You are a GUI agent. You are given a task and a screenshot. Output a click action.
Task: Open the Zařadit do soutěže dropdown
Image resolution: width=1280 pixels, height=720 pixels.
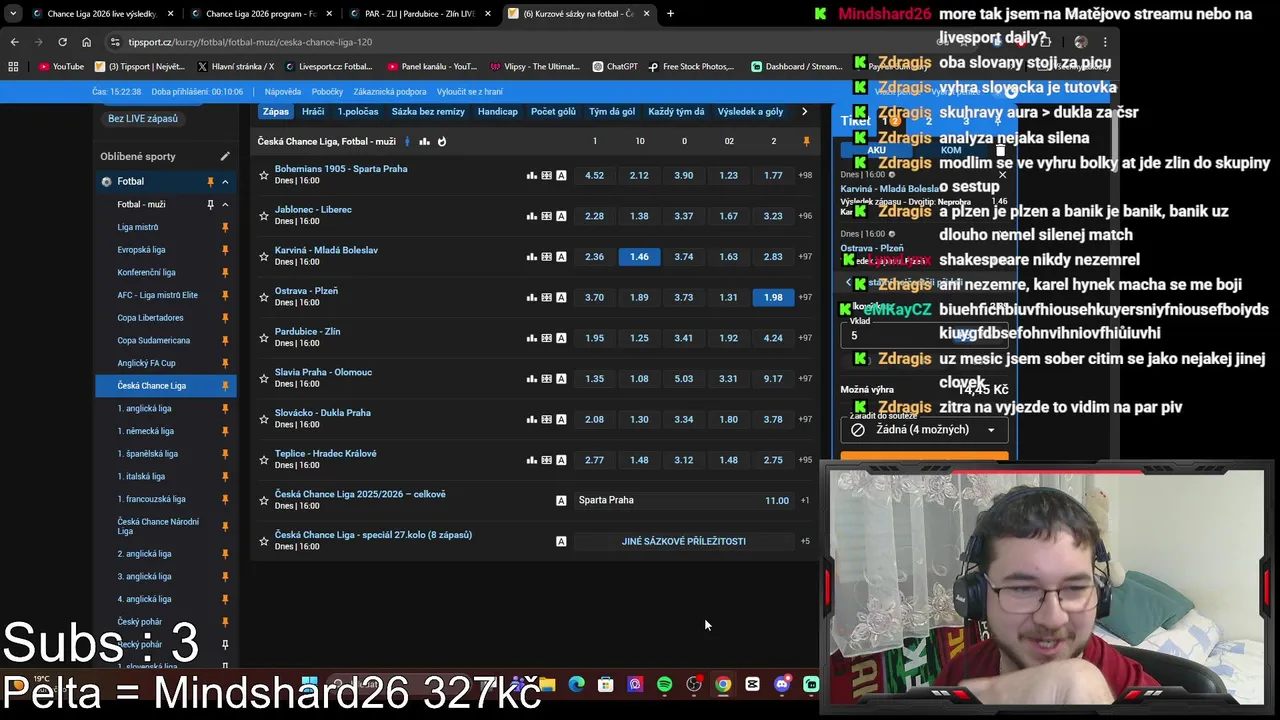[x=924, y=430]
